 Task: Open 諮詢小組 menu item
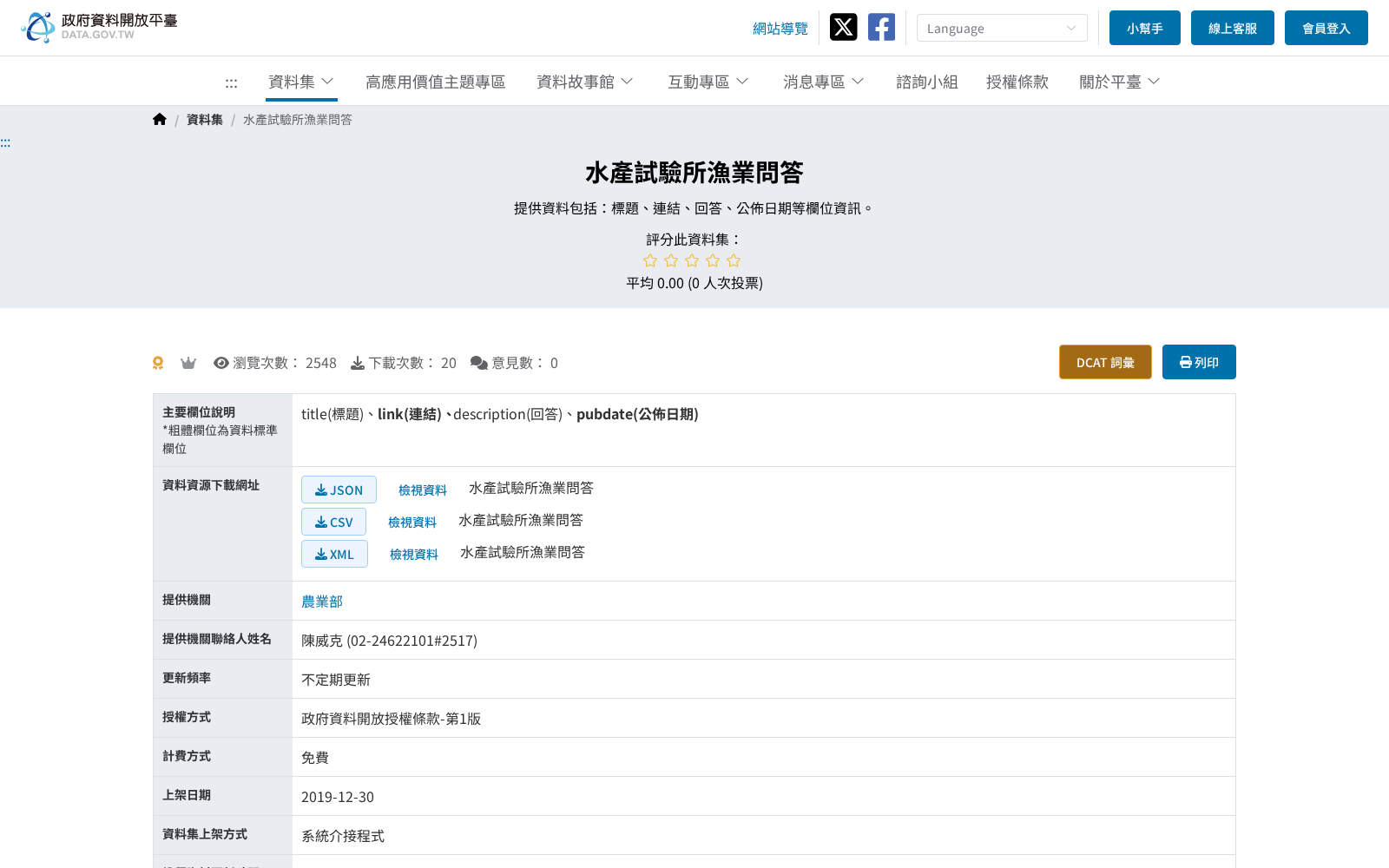point(927,82)
